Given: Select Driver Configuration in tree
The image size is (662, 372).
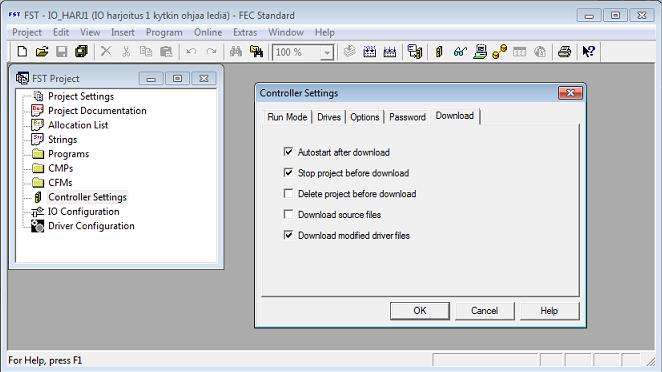Looking at the screenshot, I should (x=91, y=226).
